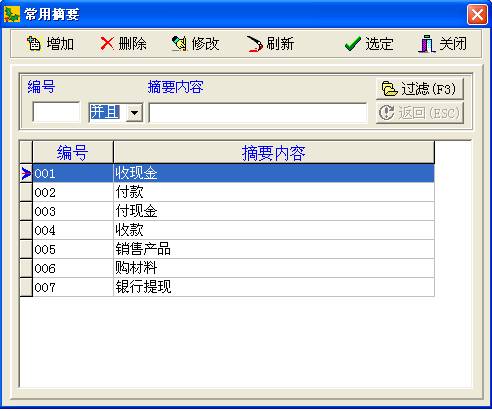Open the 并且 condition dropdown arrow
Viewport: 492px width, 411px height.
coord(134,113)
